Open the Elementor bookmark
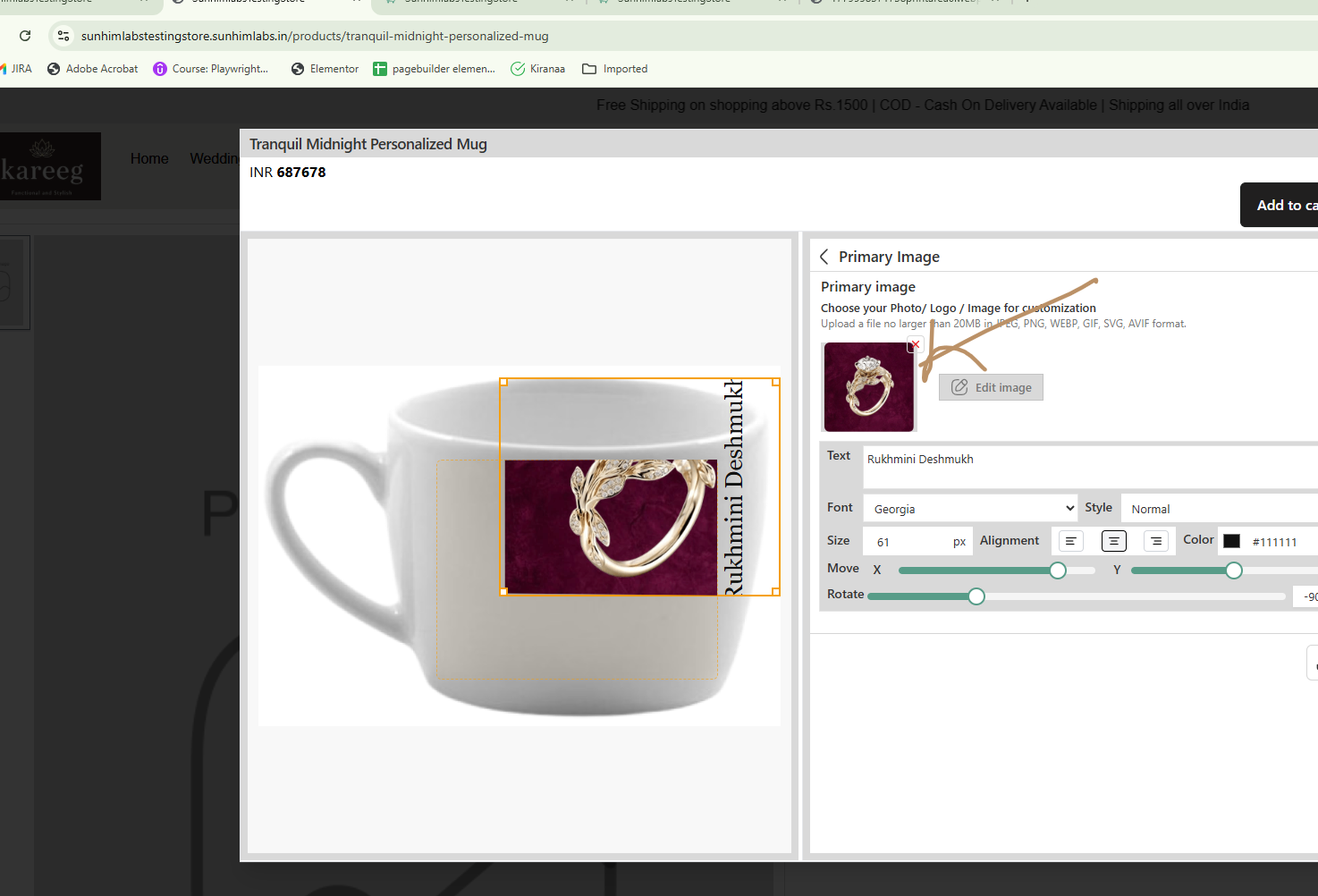Viewport: 1318px width, 896px height. click(325, 69)
